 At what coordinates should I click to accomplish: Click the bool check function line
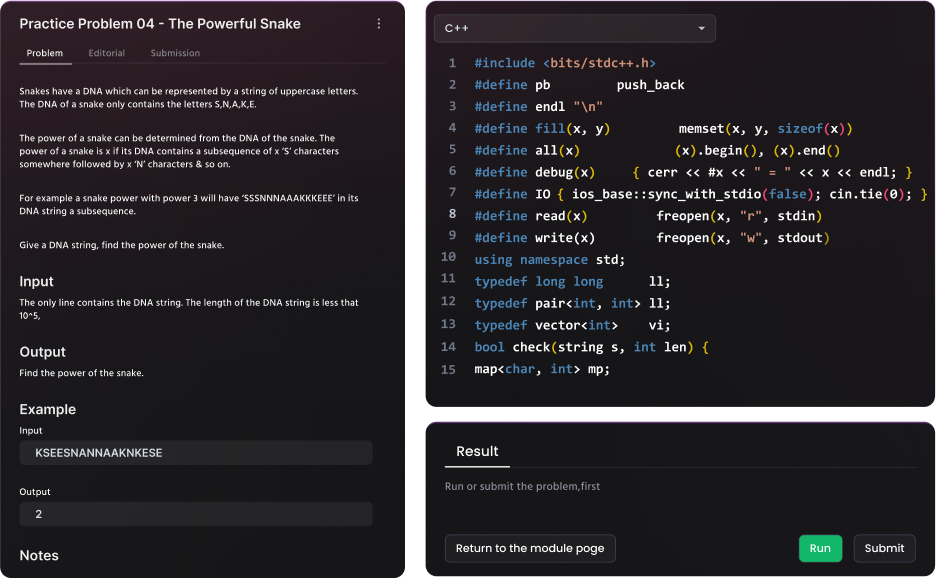[x=591, y=347]
